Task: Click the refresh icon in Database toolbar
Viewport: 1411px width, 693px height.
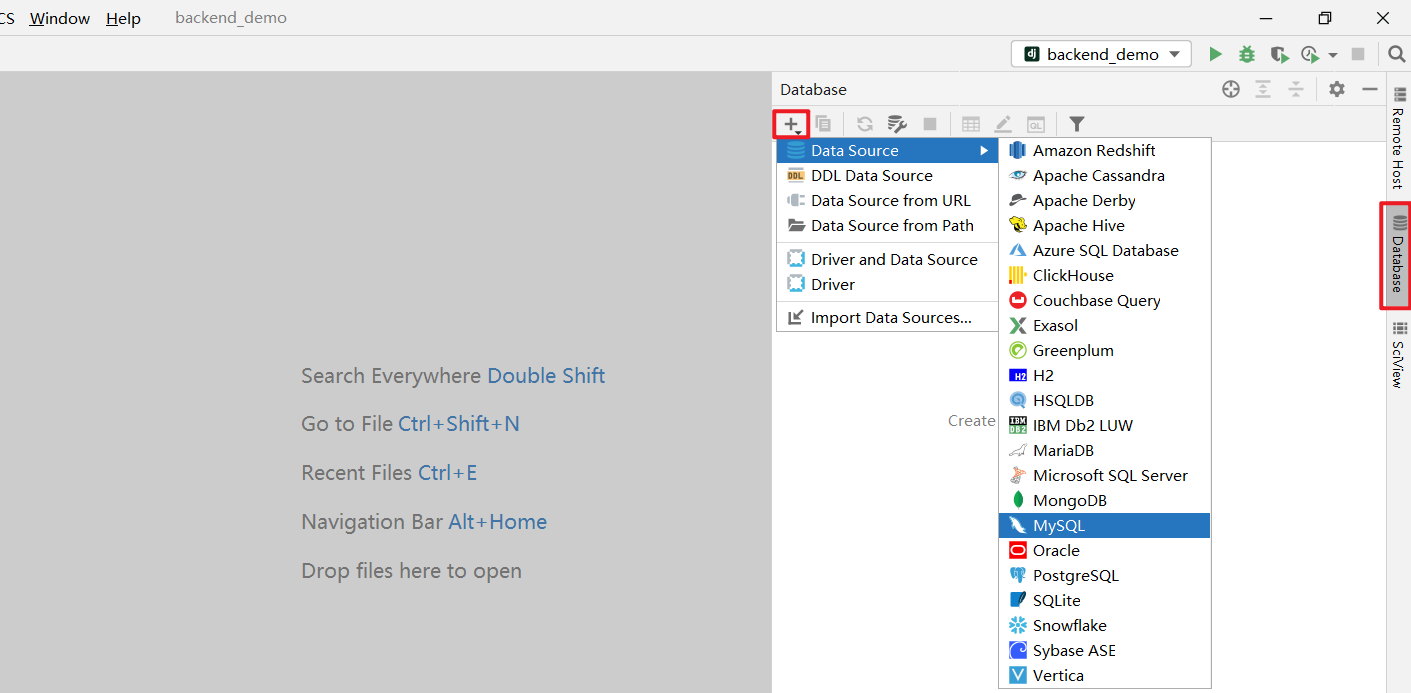Action: pyautogui.click(x=865, y=124)
